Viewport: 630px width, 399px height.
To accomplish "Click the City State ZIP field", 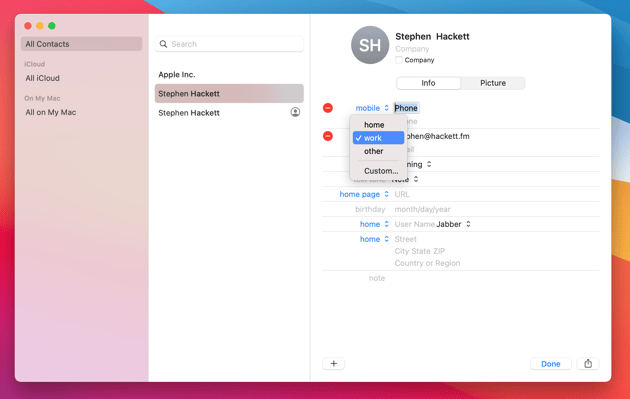I will pyautogui.click(x=419, y=251).
